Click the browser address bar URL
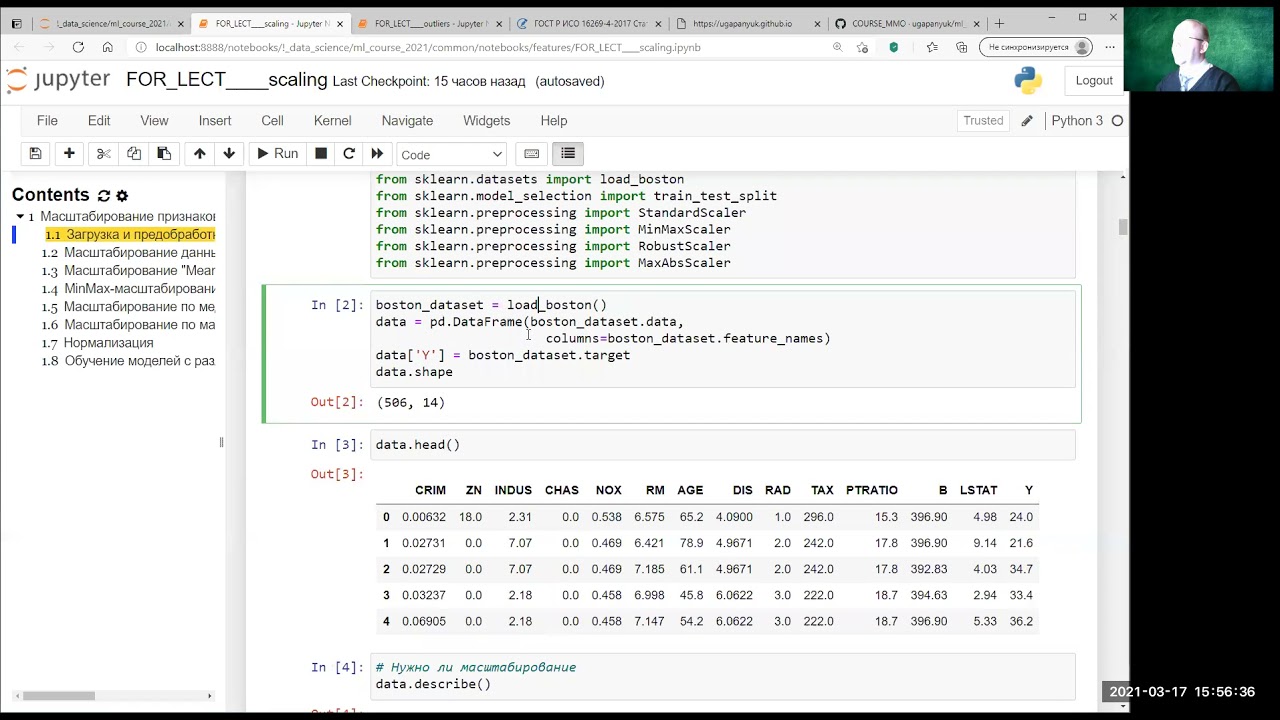Viewport: 1280px width, 720px height. pyautogui.click(x=428, y=47)
